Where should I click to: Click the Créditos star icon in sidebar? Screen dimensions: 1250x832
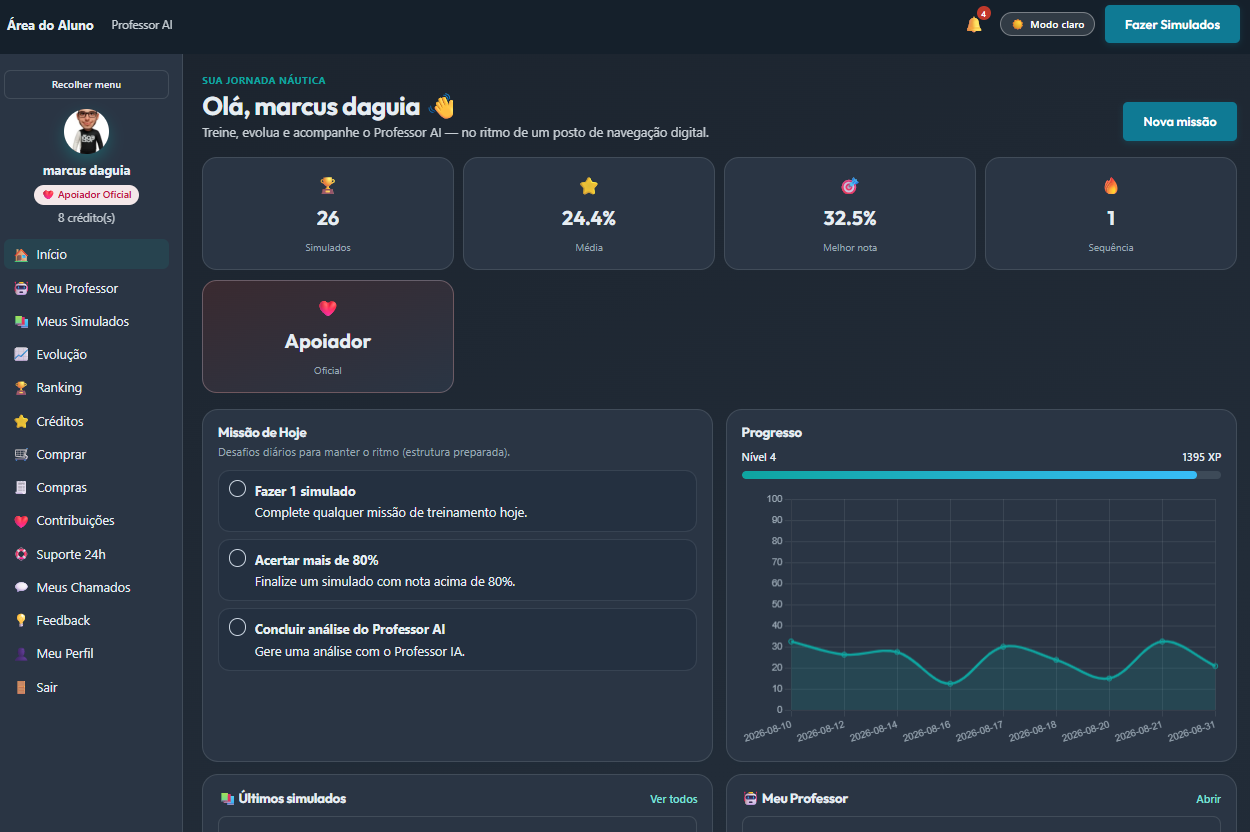tap(21, 421)
